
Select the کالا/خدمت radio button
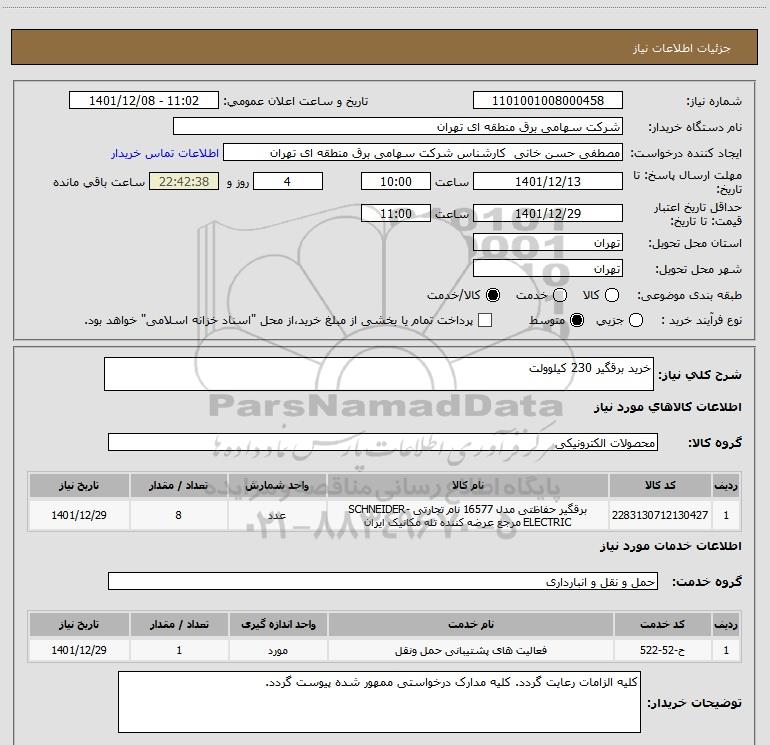(493, 295)
